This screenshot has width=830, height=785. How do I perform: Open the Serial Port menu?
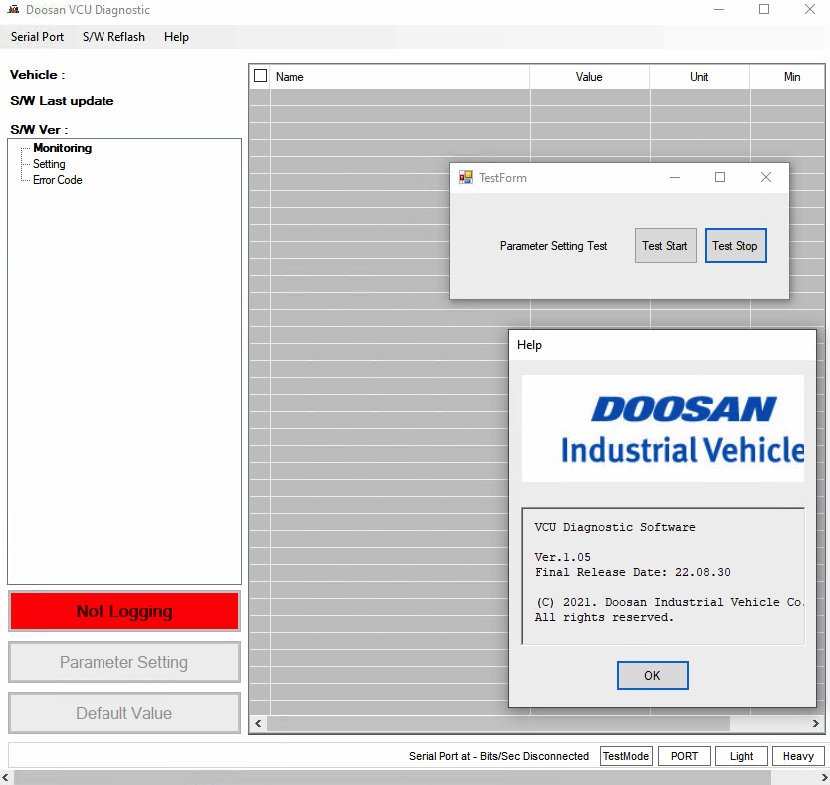point(37,37)
